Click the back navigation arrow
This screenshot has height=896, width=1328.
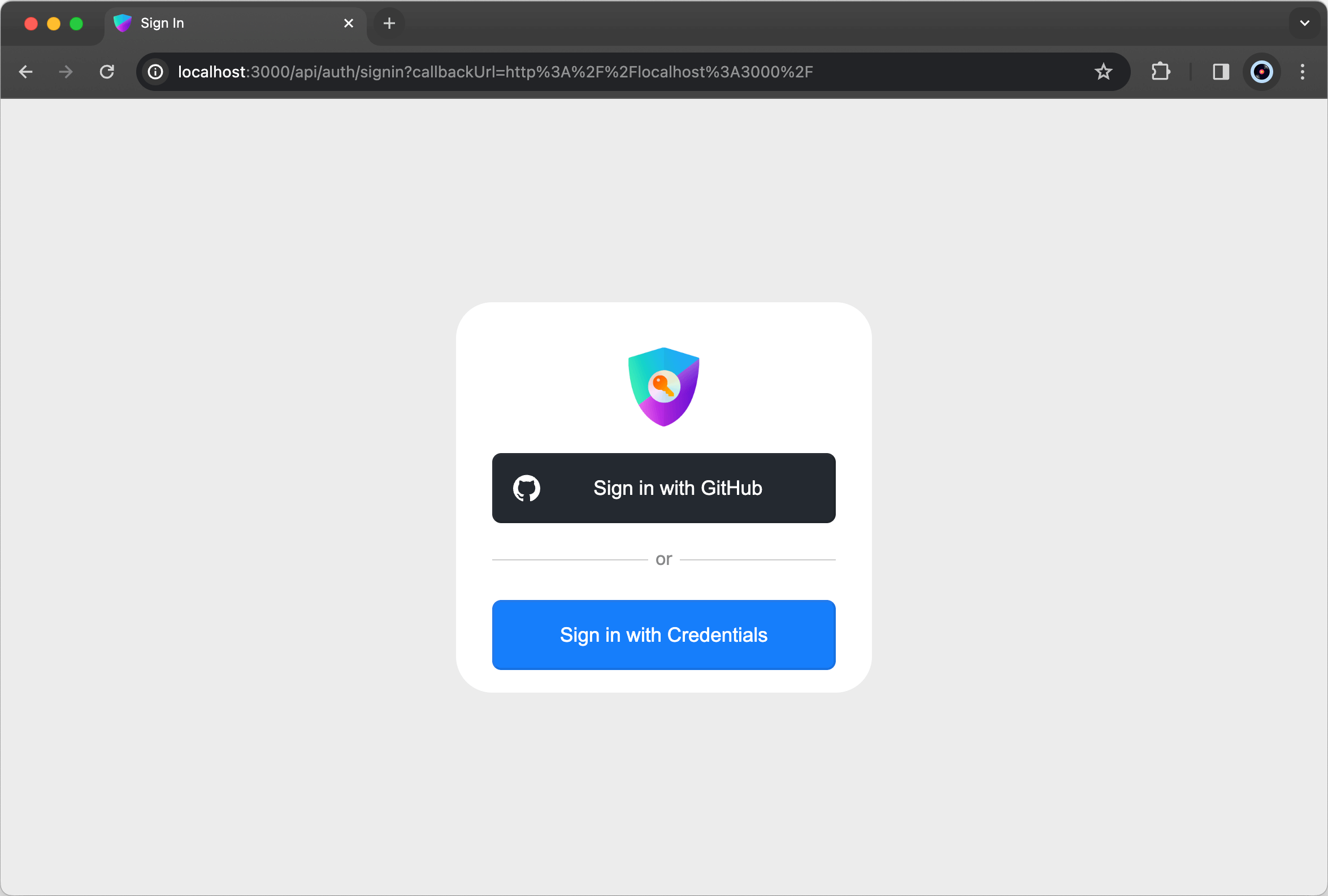25,71
